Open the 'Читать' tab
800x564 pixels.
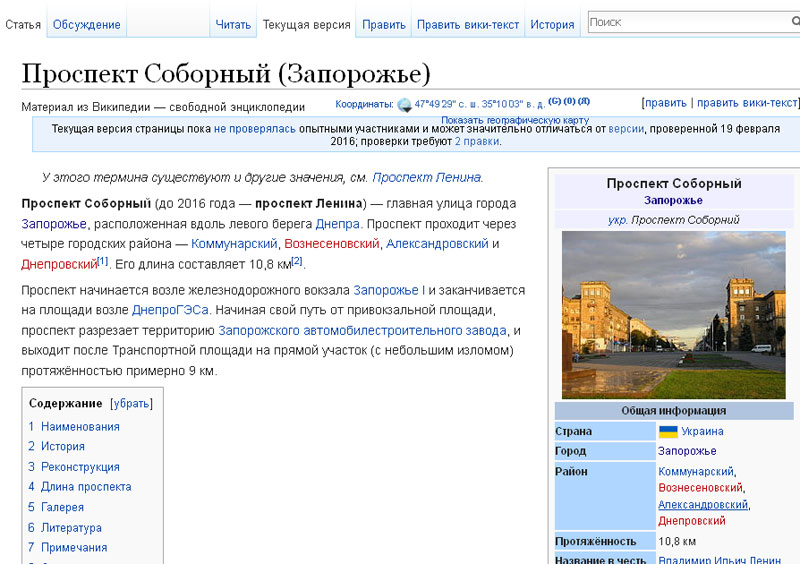coord(233,24)
